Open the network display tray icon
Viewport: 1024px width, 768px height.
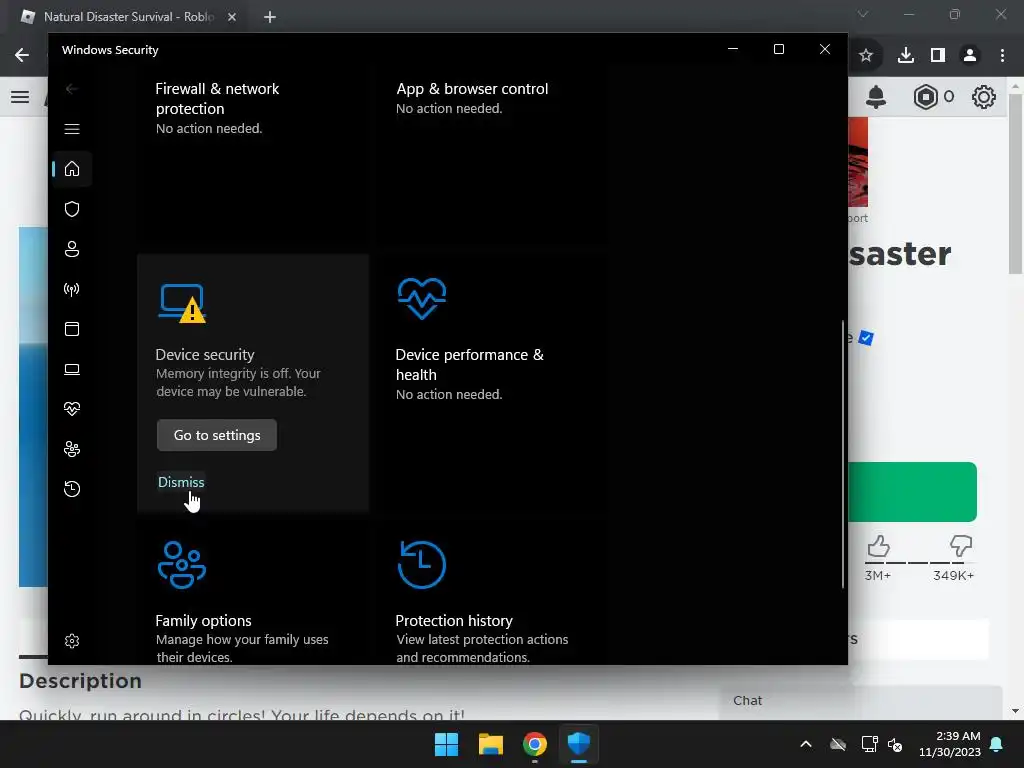click(x=869, y=744)
